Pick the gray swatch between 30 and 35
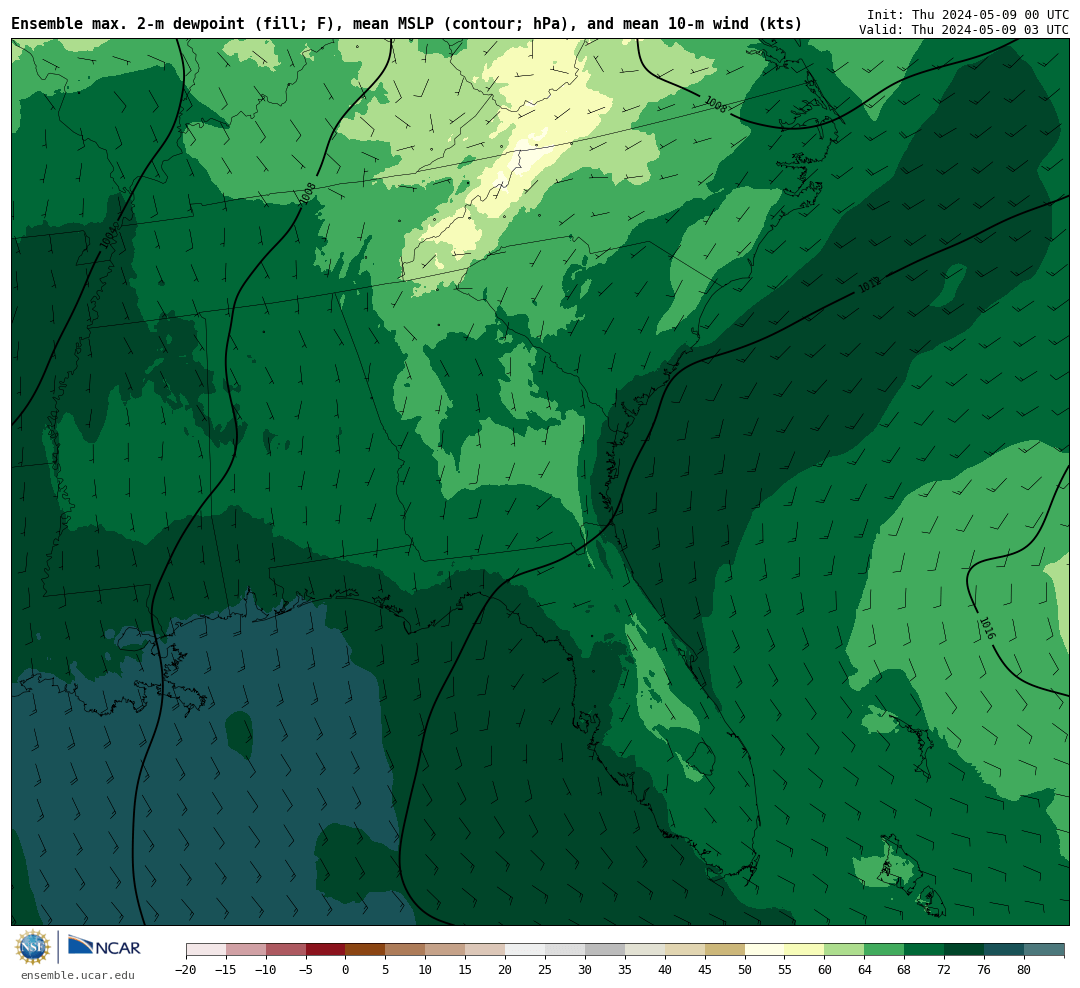Screen dimensions: 1080x988 click(x=605, y=950)
